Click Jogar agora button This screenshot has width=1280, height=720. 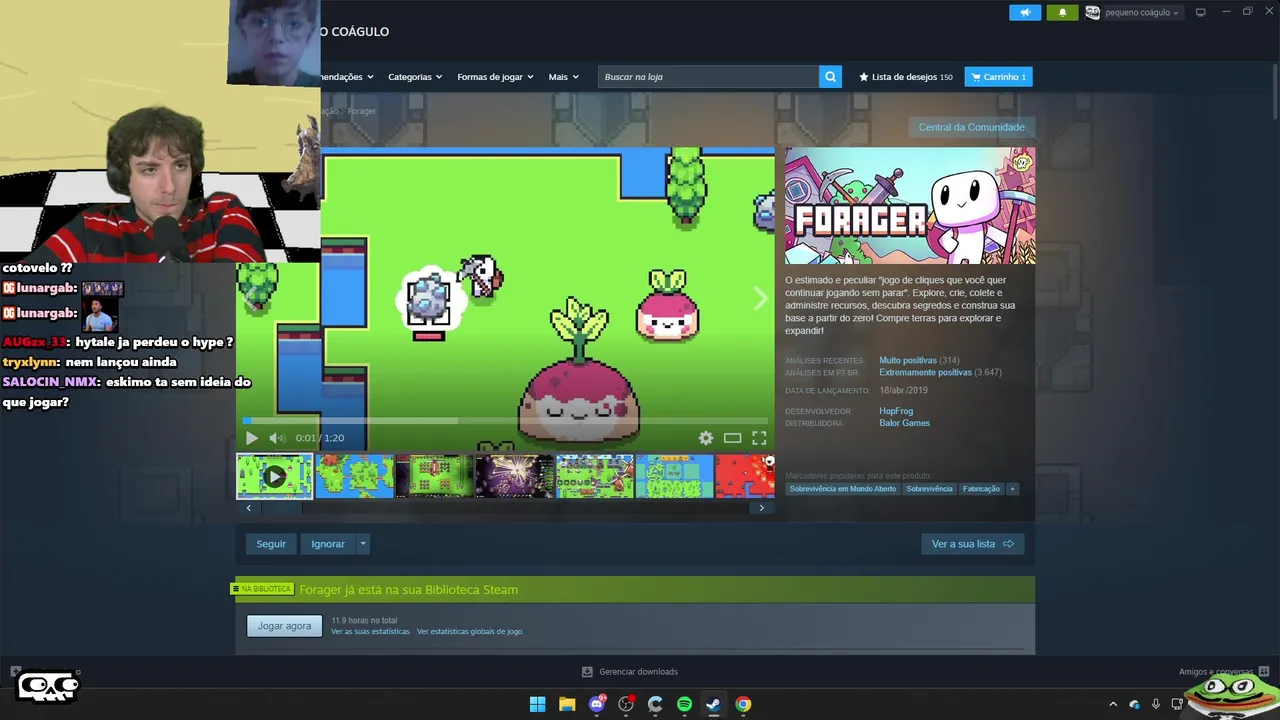284,626
